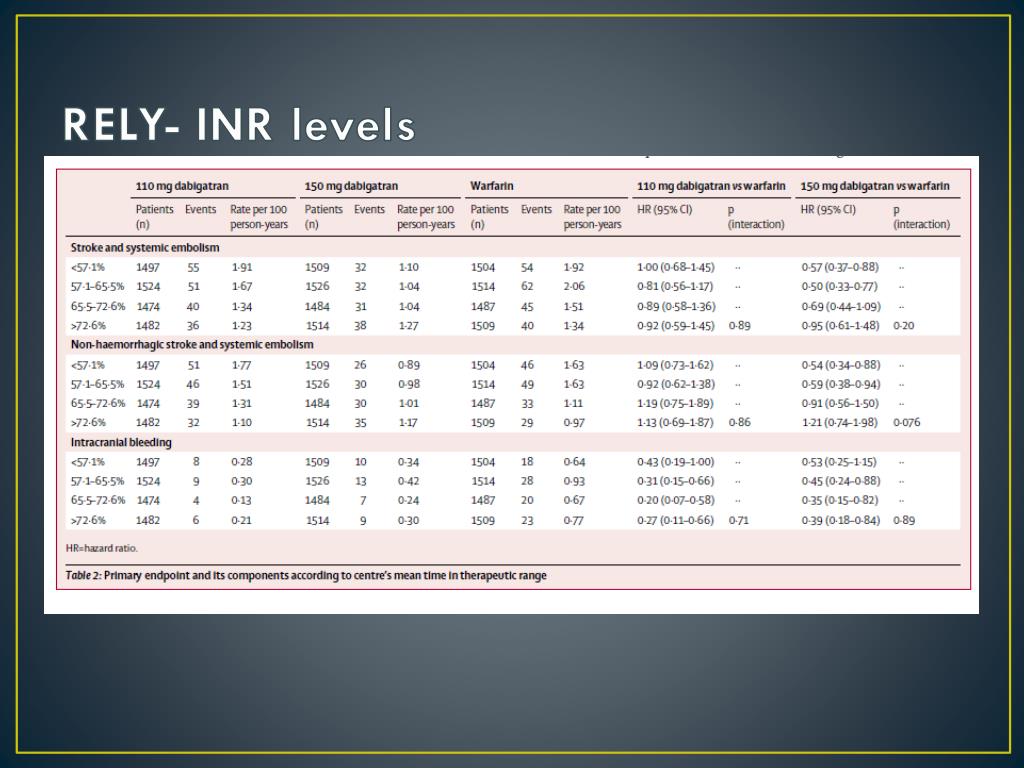Click the "Warfarin" group column header
This screenshot has height=768, width=1024.
click(492, 186)
